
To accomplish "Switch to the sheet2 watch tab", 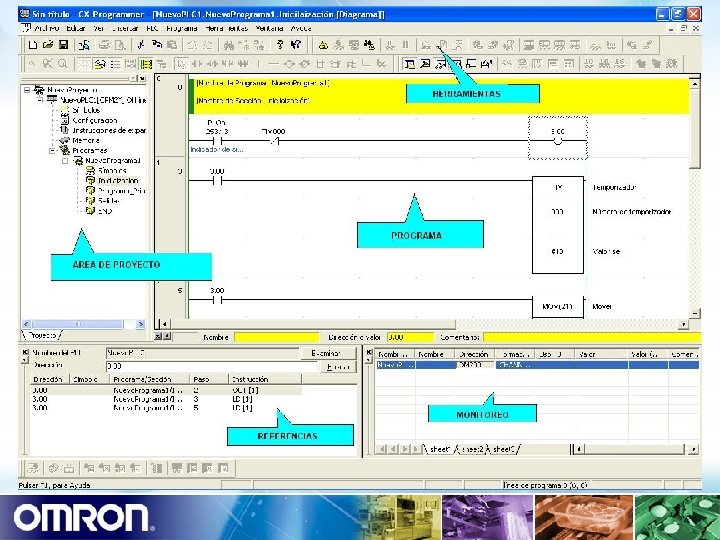I will coord(472,449).
